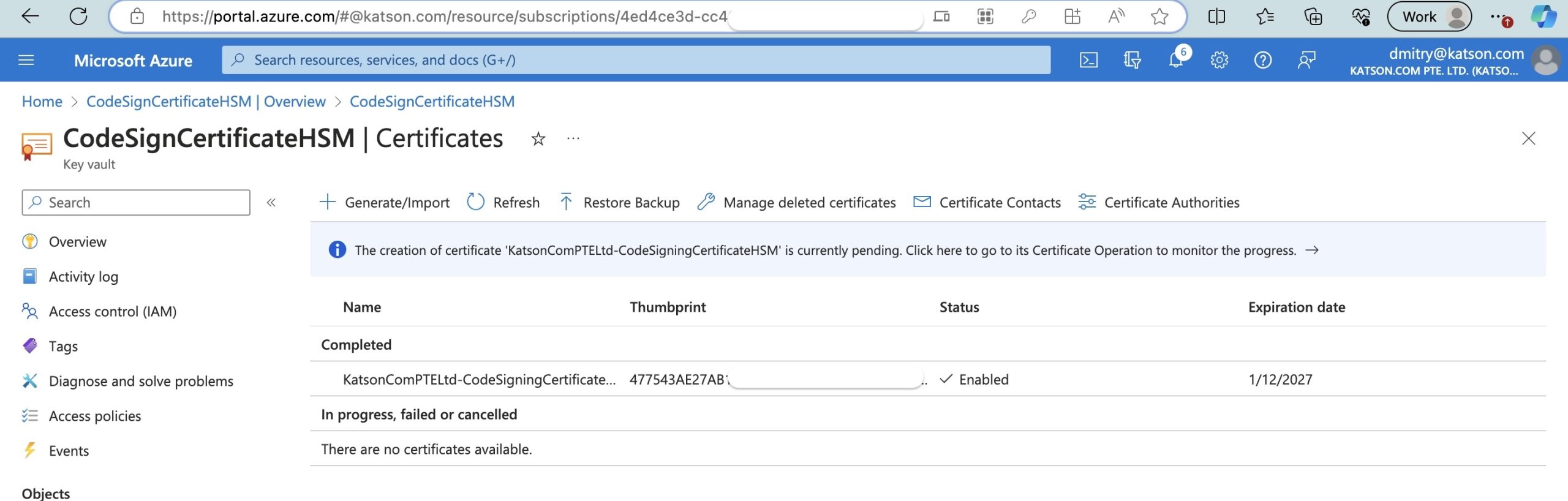Focus Azure global search box
This screenshot has width=1568, height=501.
tap(636, 60)
